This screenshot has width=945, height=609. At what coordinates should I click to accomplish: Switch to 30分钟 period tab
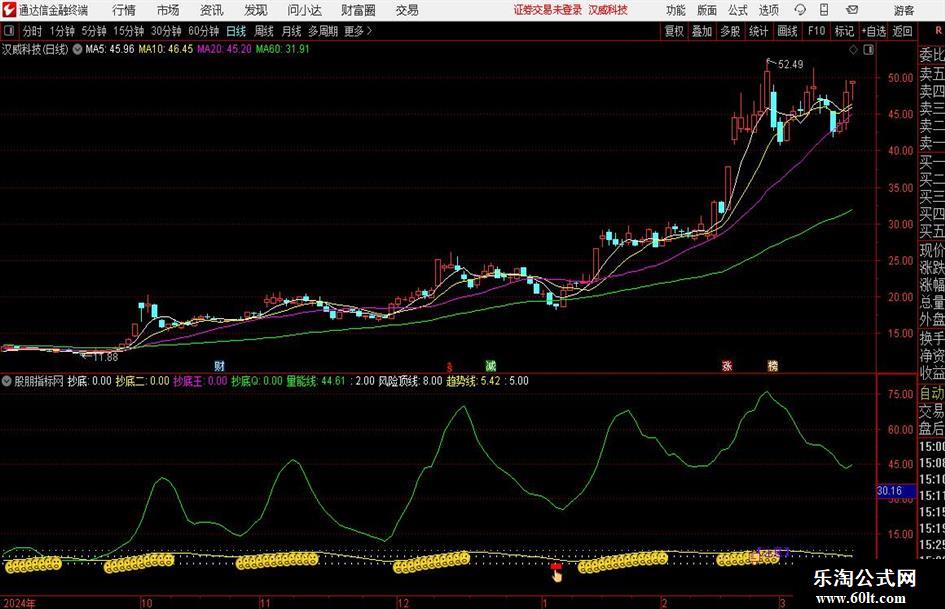point(166,31)
